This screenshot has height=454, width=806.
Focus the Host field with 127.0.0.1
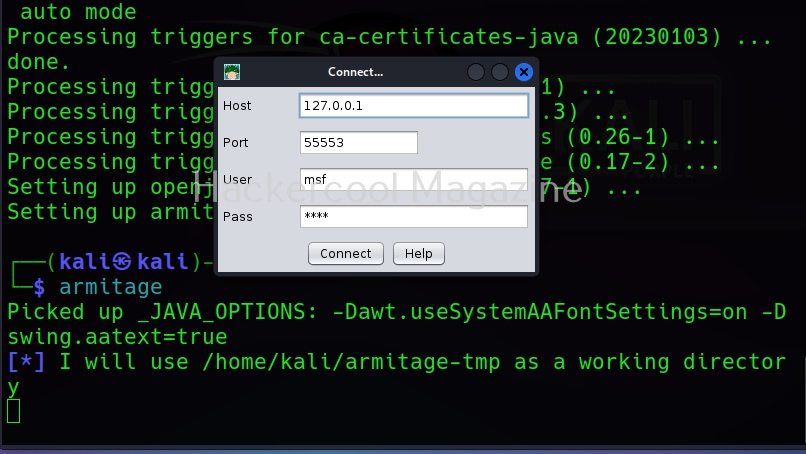click(x=413, y=105)
